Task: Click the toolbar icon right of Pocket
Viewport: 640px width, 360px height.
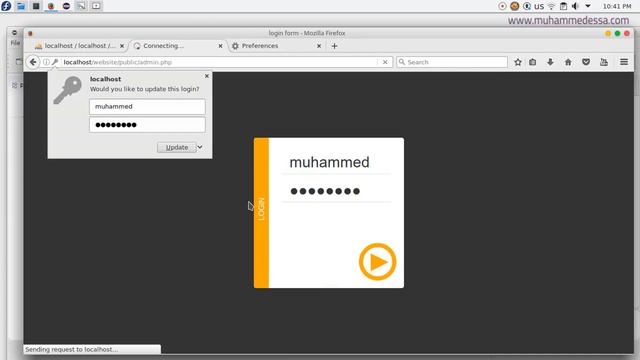Action: (x=604, y=62)
